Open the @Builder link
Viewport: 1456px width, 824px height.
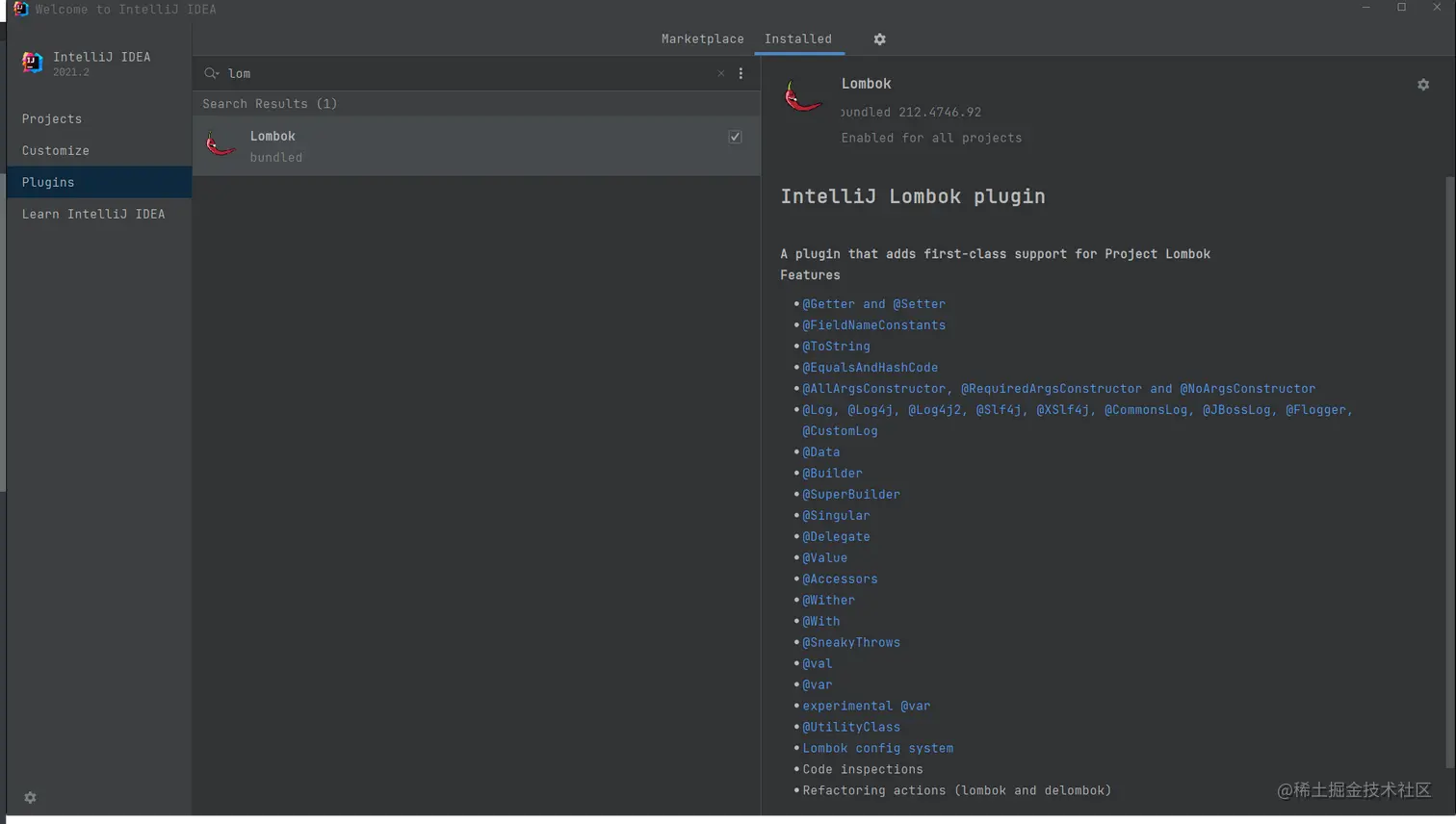click(x=832, y=474)
